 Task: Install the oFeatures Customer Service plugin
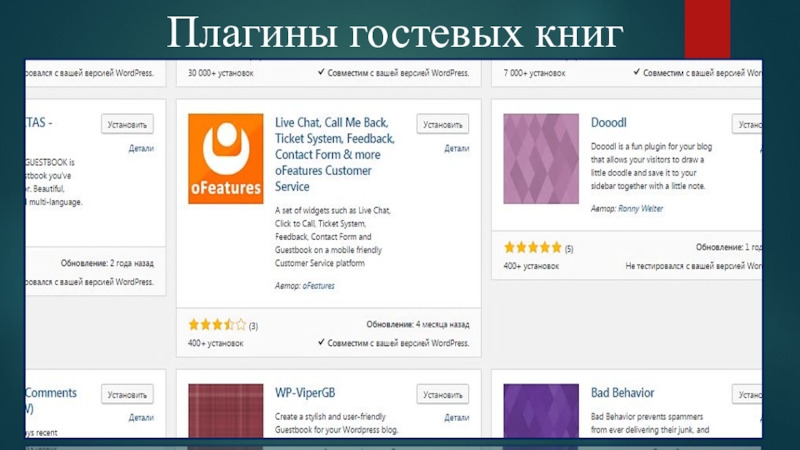[442, 124]
